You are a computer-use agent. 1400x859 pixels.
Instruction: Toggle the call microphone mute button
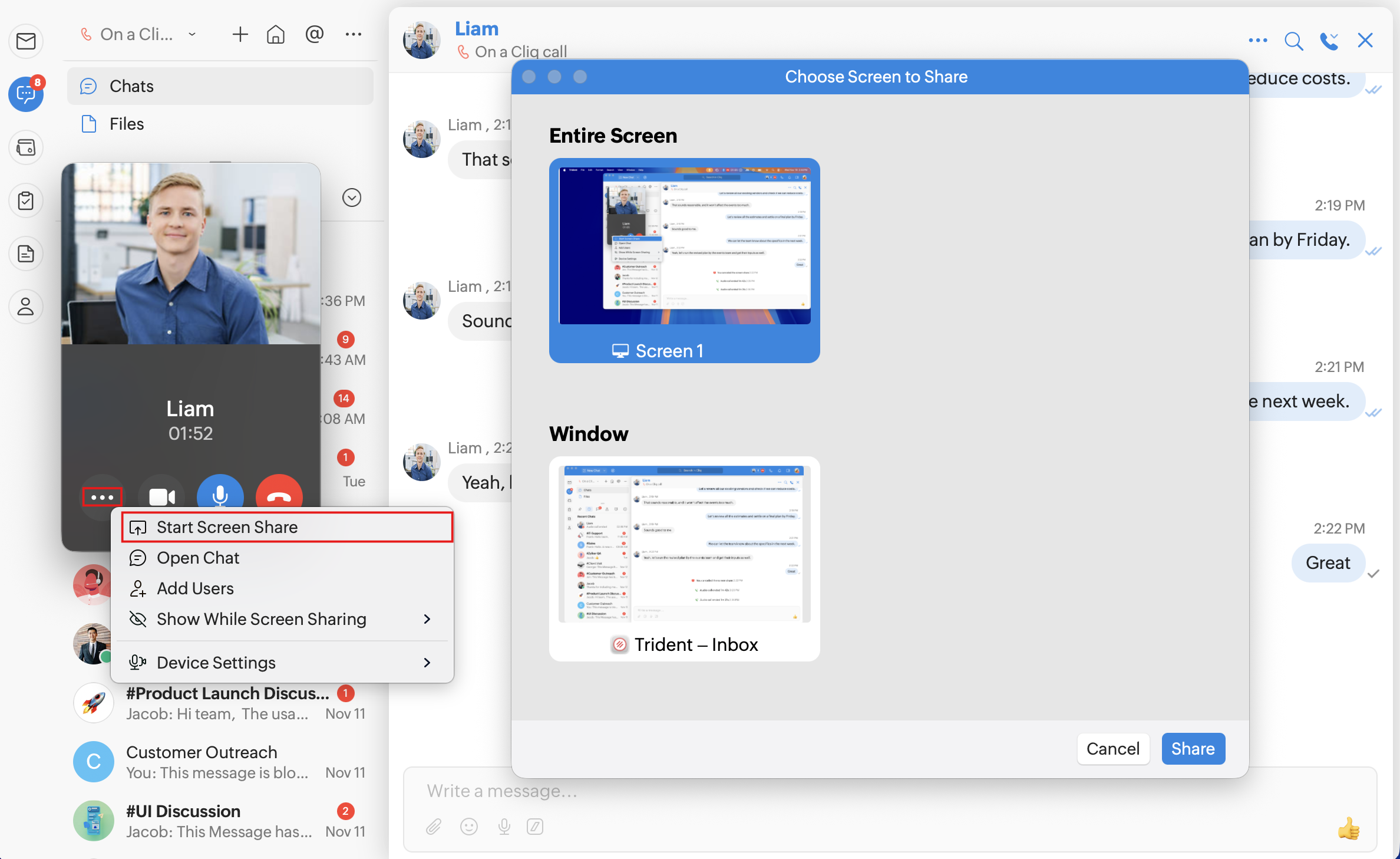click(x=220, y=495)
